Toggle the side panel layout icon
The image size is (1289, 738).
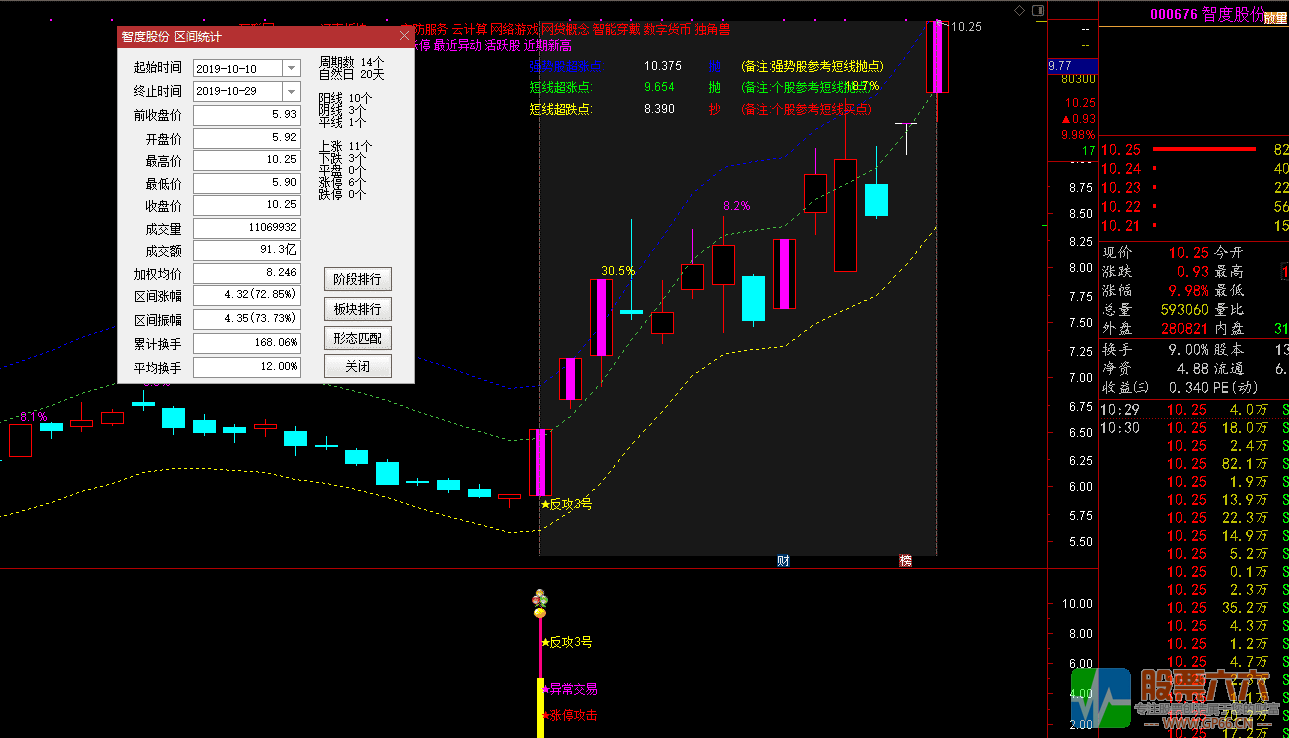click(x=1036, y=10)
